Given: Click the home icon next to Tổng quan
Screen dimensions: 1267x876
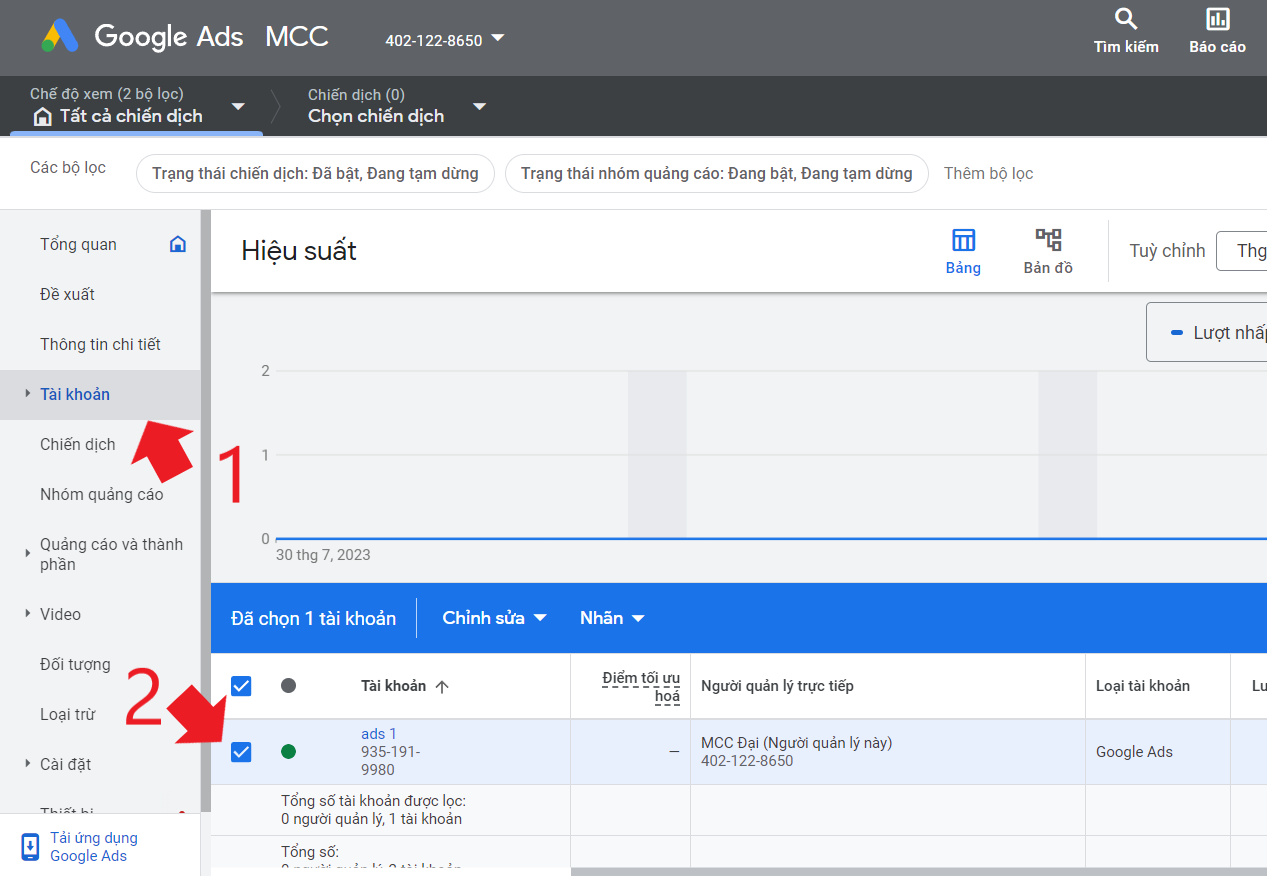Looking at the screenshot, I should click(178, 244).
